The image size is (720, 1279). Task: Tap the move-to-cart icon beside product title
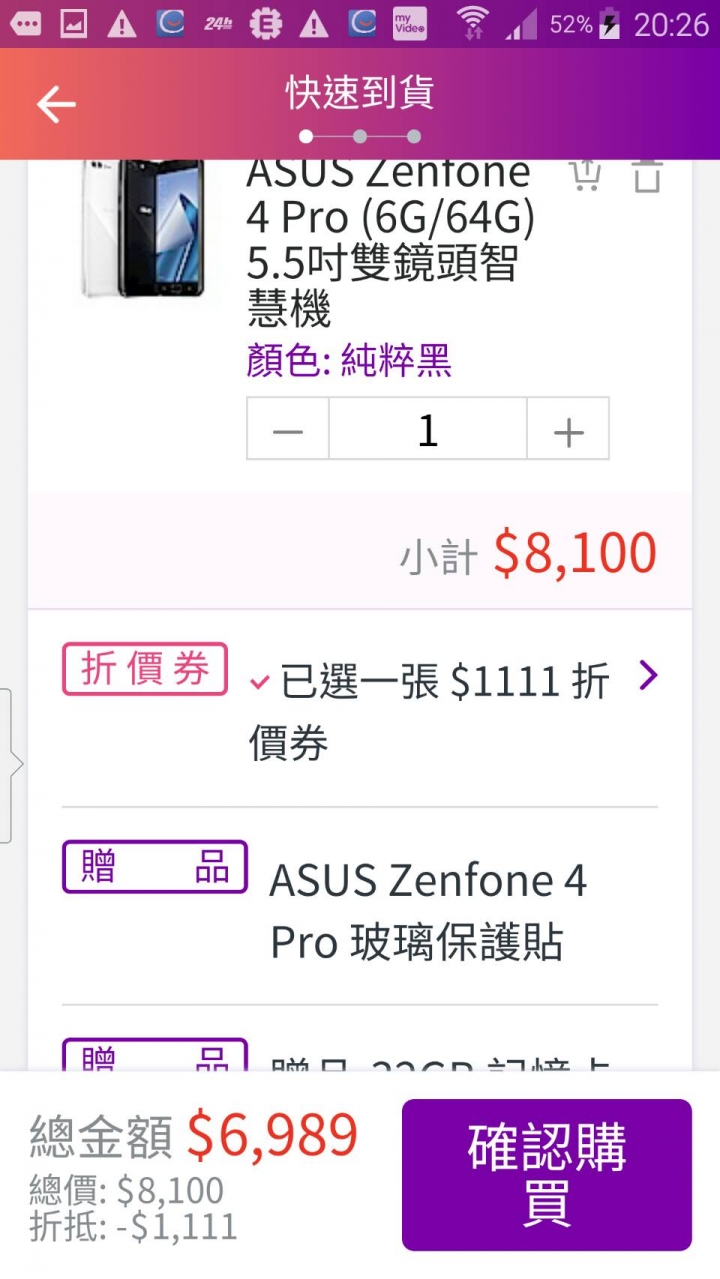click(585, 175)
